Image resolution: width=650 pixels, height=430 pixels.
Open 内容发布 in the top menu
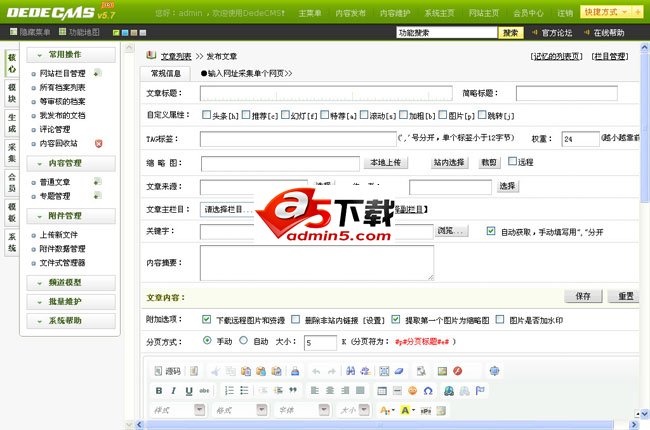(x=350, y=13)
